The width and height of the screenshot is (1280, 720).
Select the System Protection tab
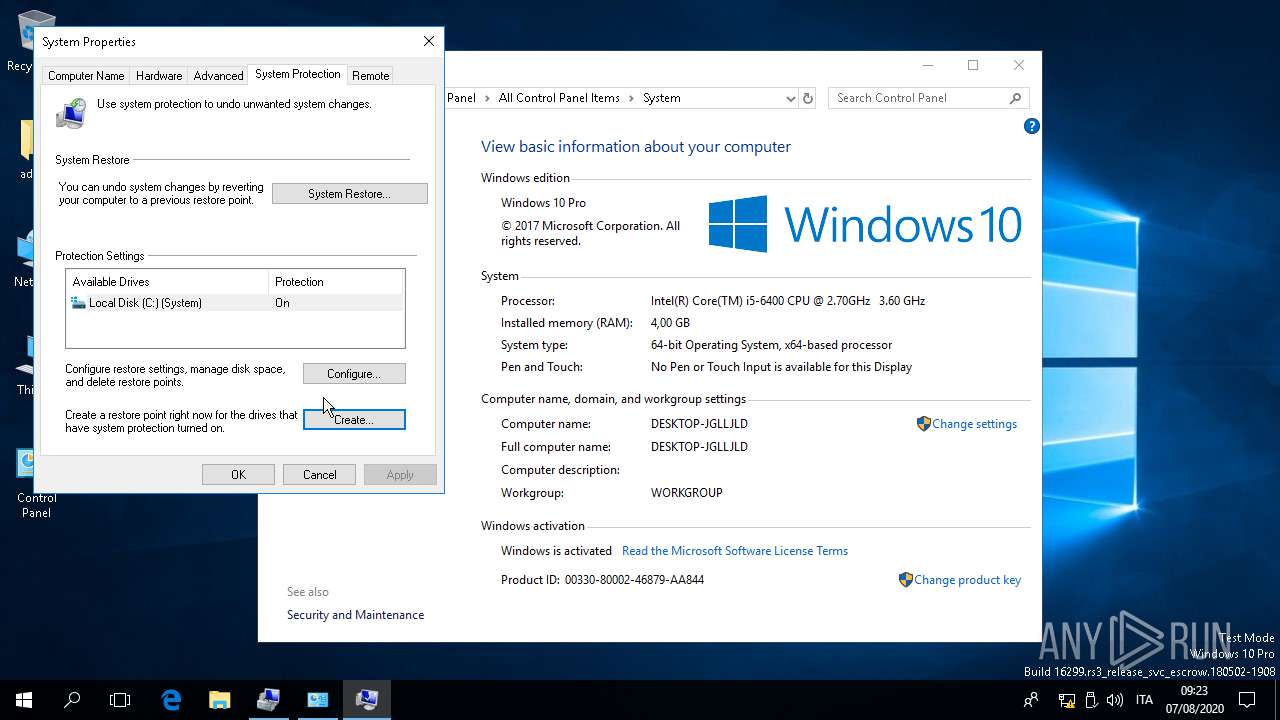pos(297,74)
